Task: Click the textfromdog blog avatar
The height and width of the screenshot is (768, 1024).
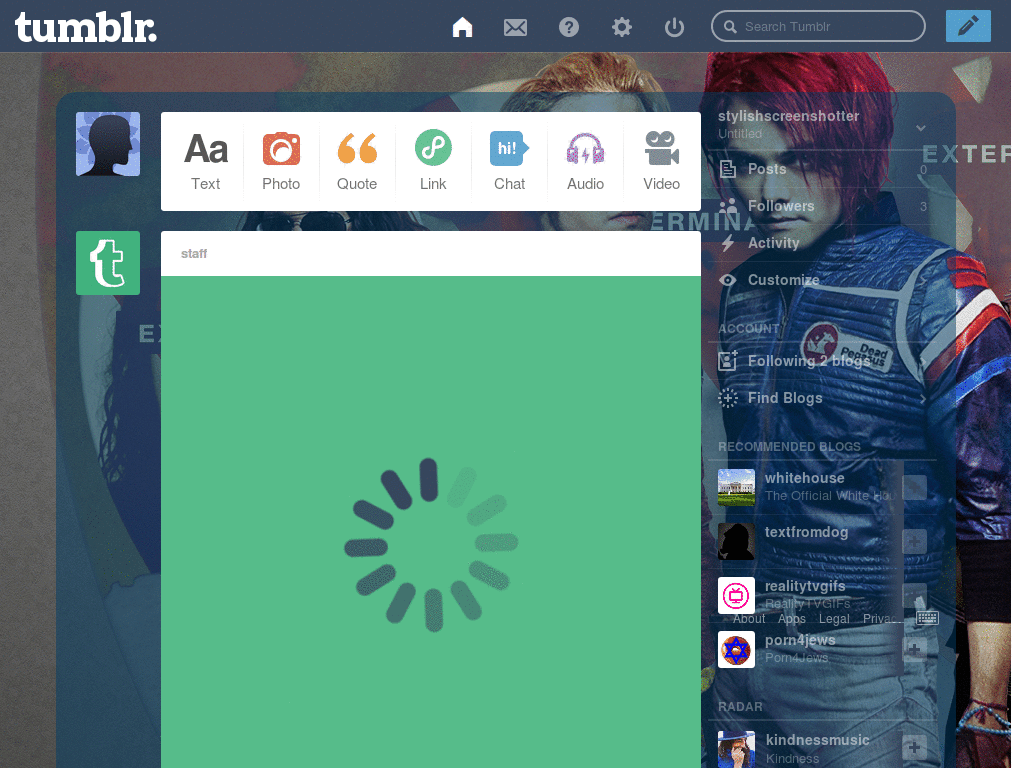Action: tap(736, 541)
